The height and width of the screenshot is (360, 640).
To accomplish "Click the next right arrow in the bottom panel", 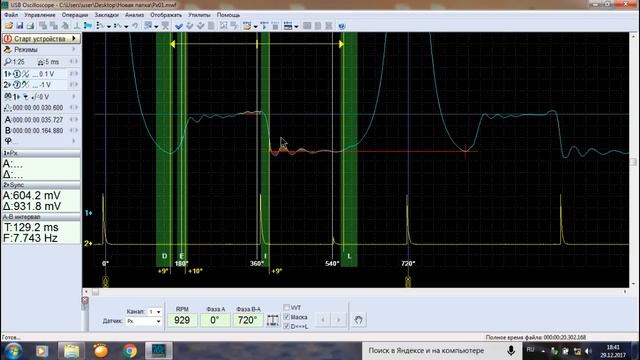I will pyautogui.click(x=338, y=320).
